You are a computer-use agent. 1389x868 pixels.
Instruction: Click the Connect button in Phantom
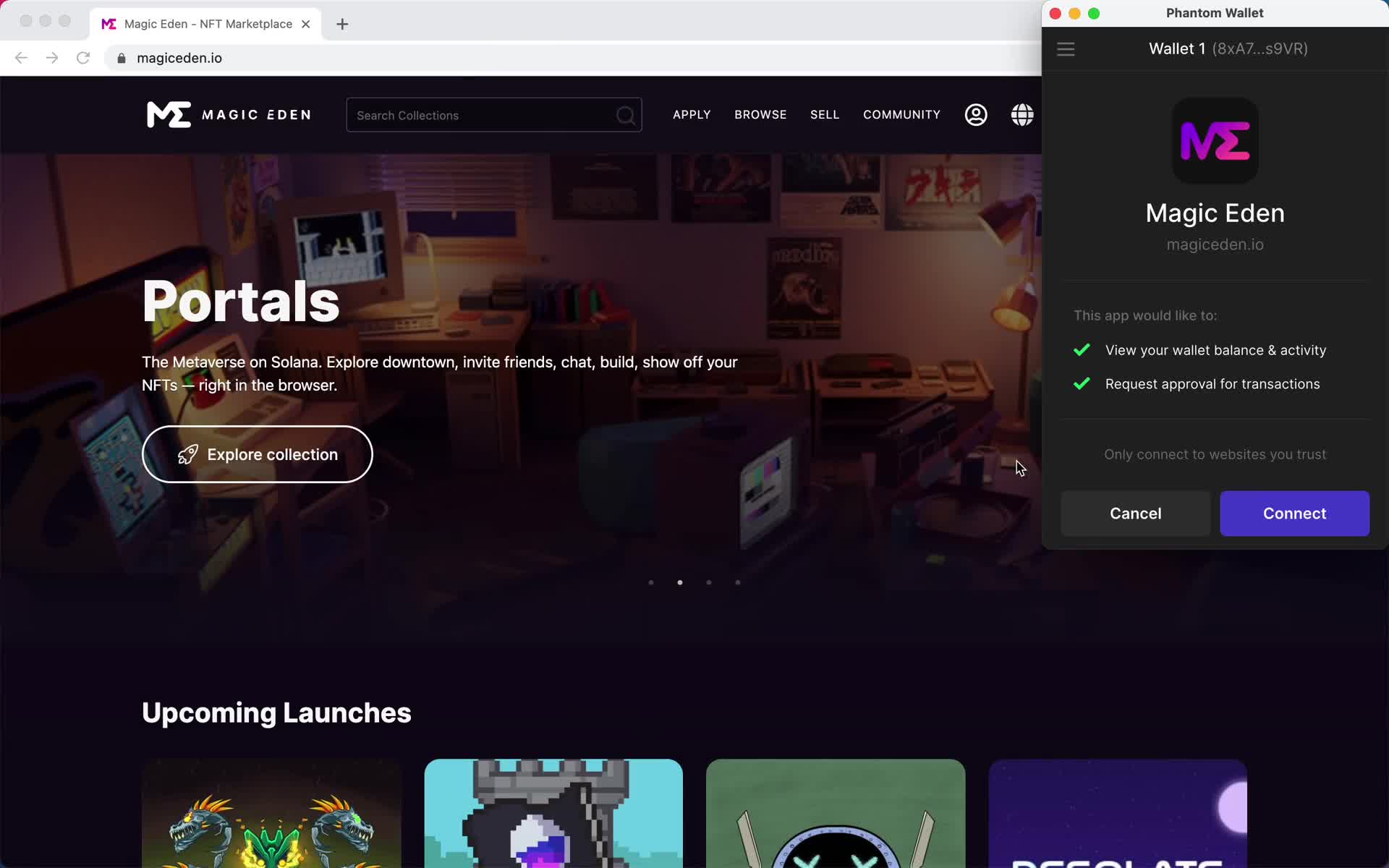pos(1294,513)
